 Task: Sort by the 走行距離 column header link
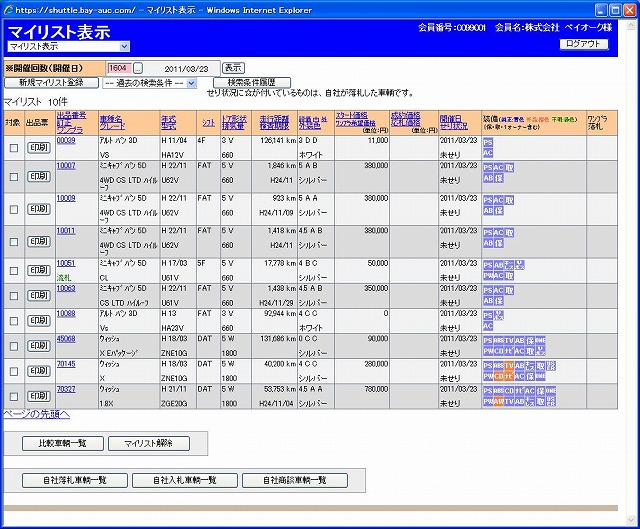coord(274,119)
